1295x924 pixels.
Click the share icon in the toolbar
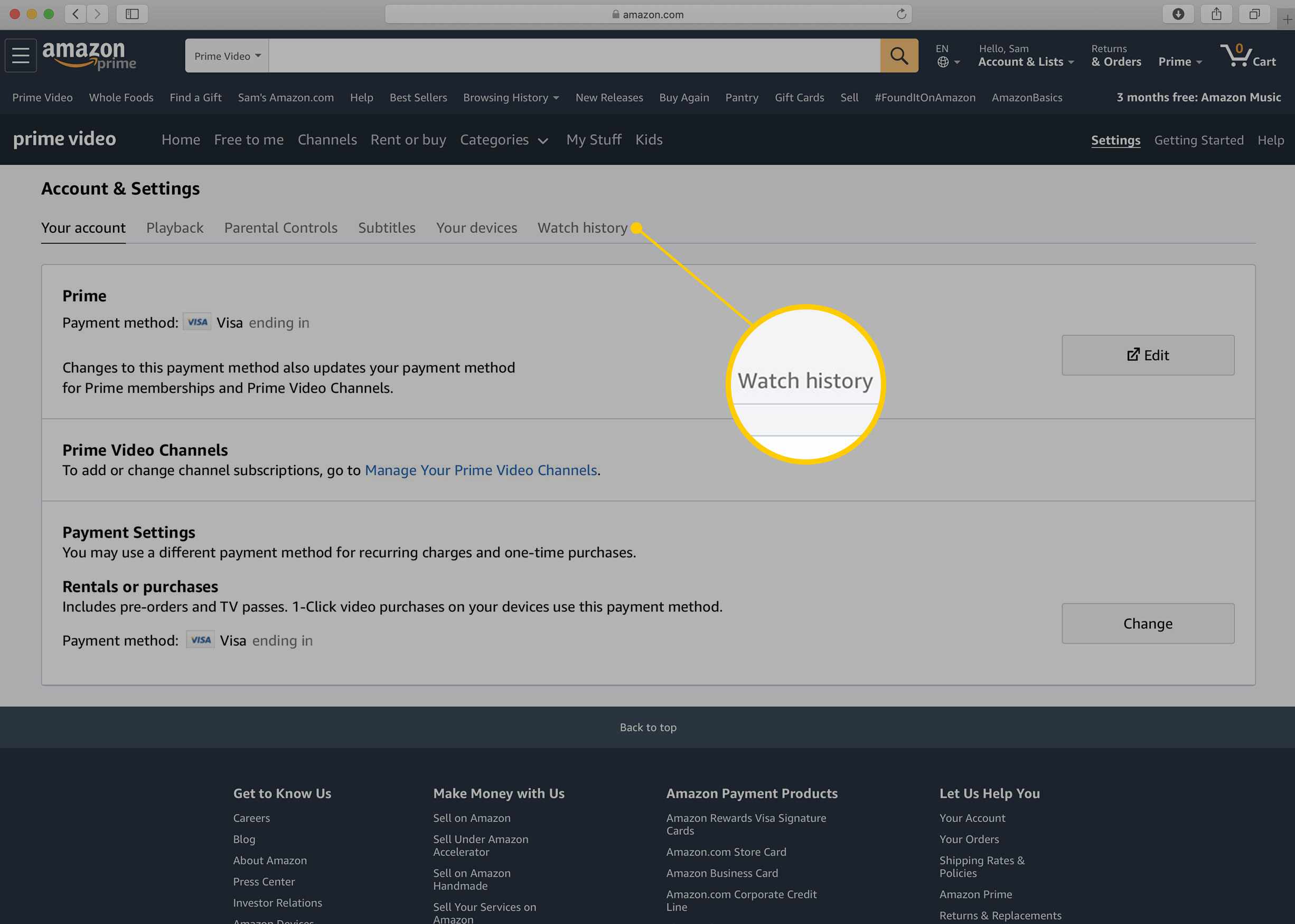click(1216, 13)
